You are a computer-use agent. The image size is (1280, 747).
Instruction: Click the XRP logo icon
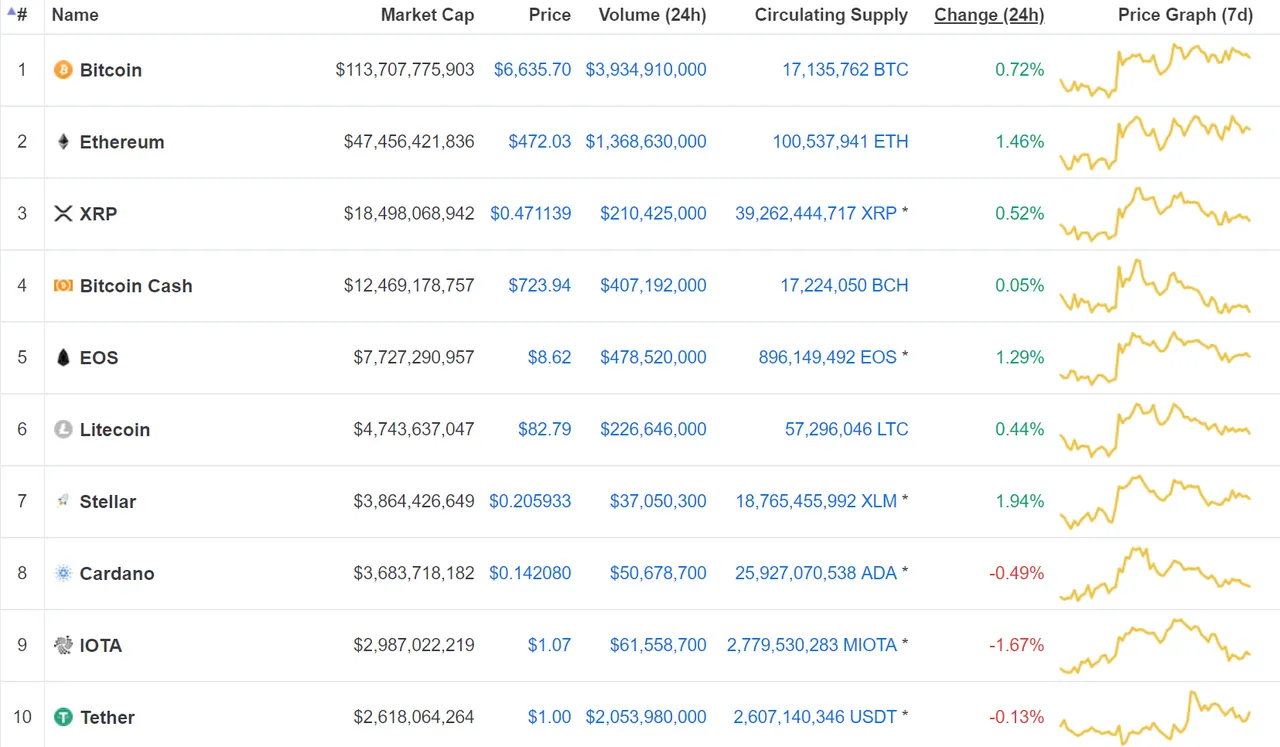[63, 214]
